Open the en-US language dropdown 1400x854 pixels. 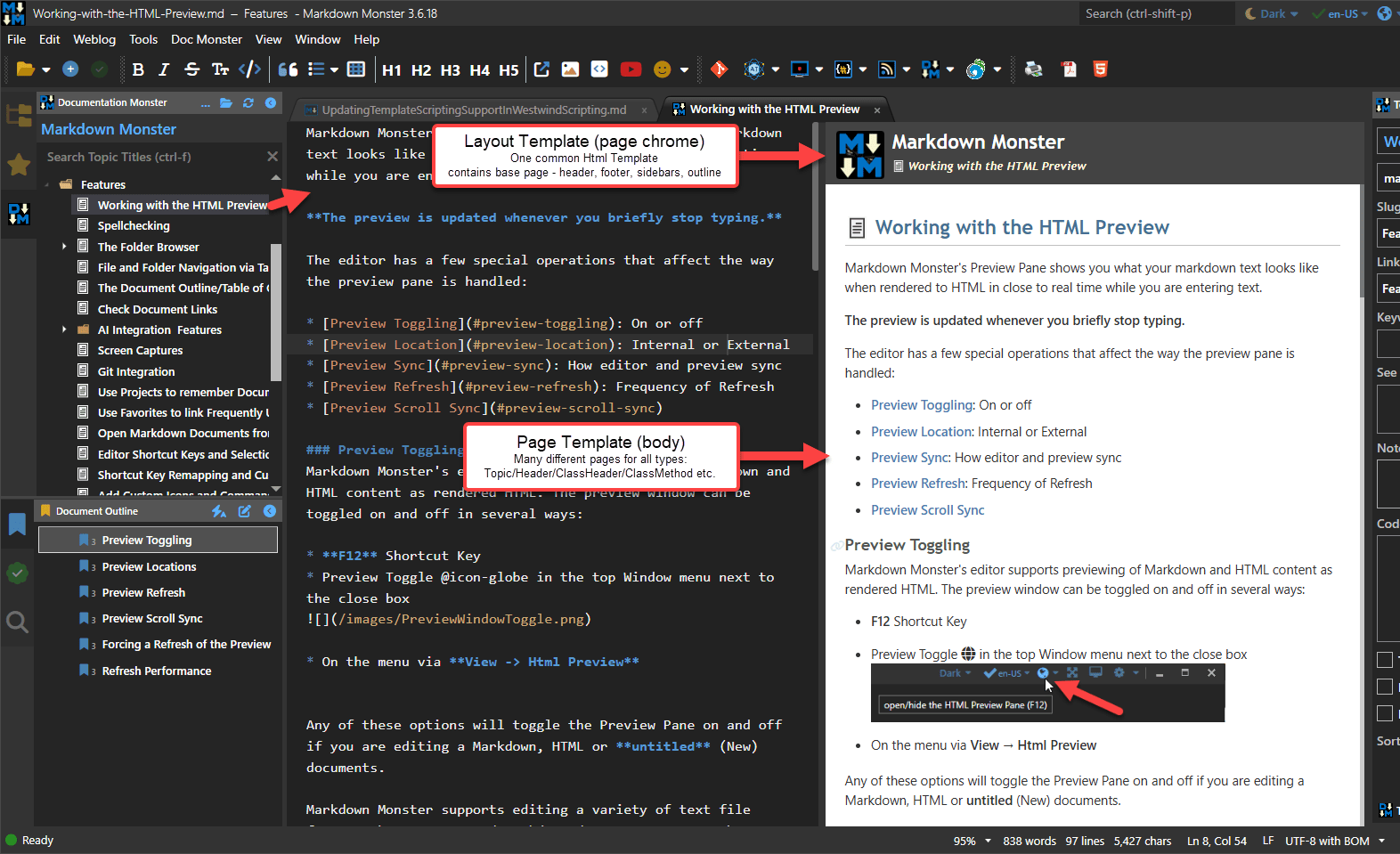pyautogui.click(x=1340, y=13)
